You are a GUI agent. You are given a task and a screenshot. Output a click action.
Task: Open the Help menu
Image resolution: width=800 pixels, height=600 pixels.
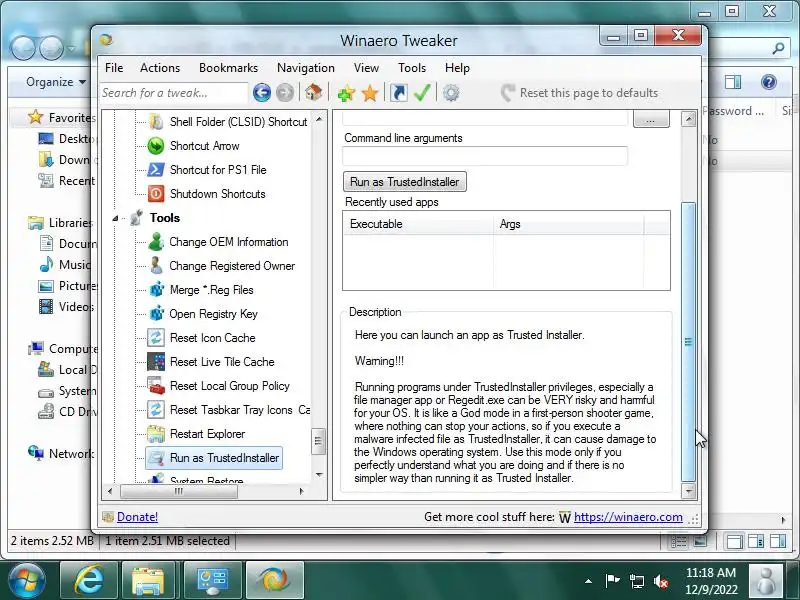(x=457, y=68)
